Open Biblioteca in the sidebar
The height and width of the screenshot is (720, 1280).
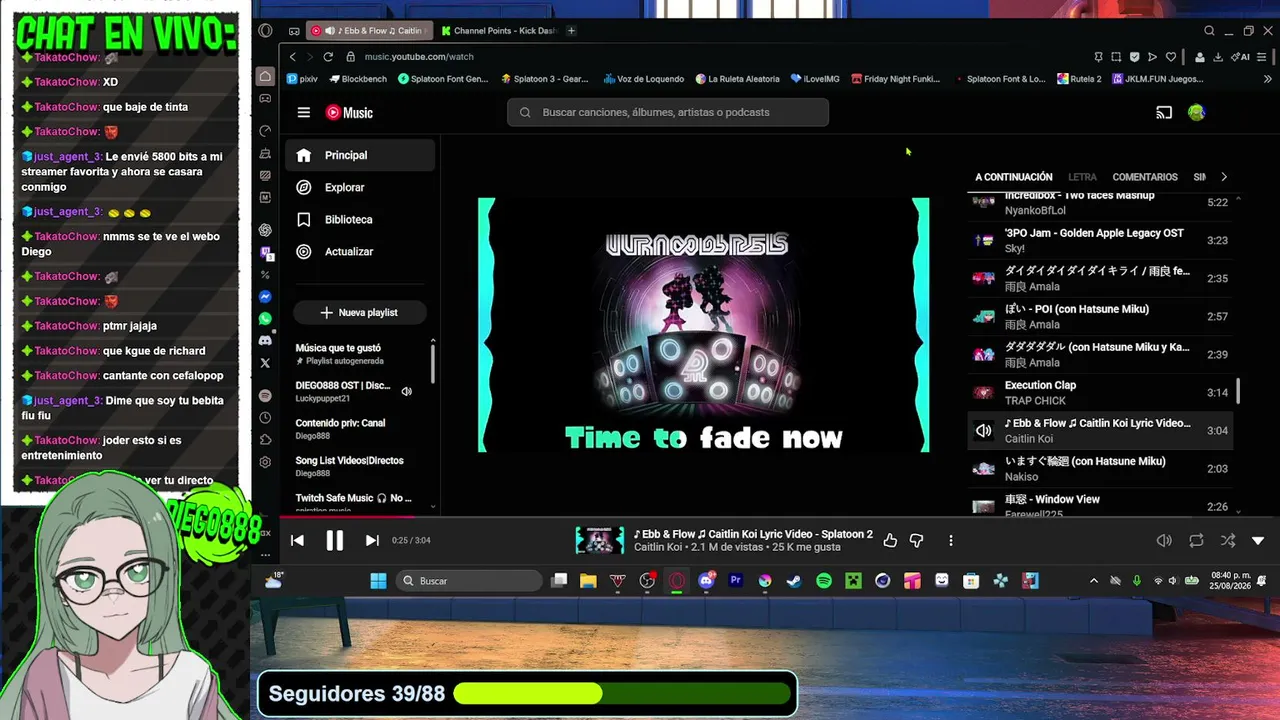coord(360,219)
